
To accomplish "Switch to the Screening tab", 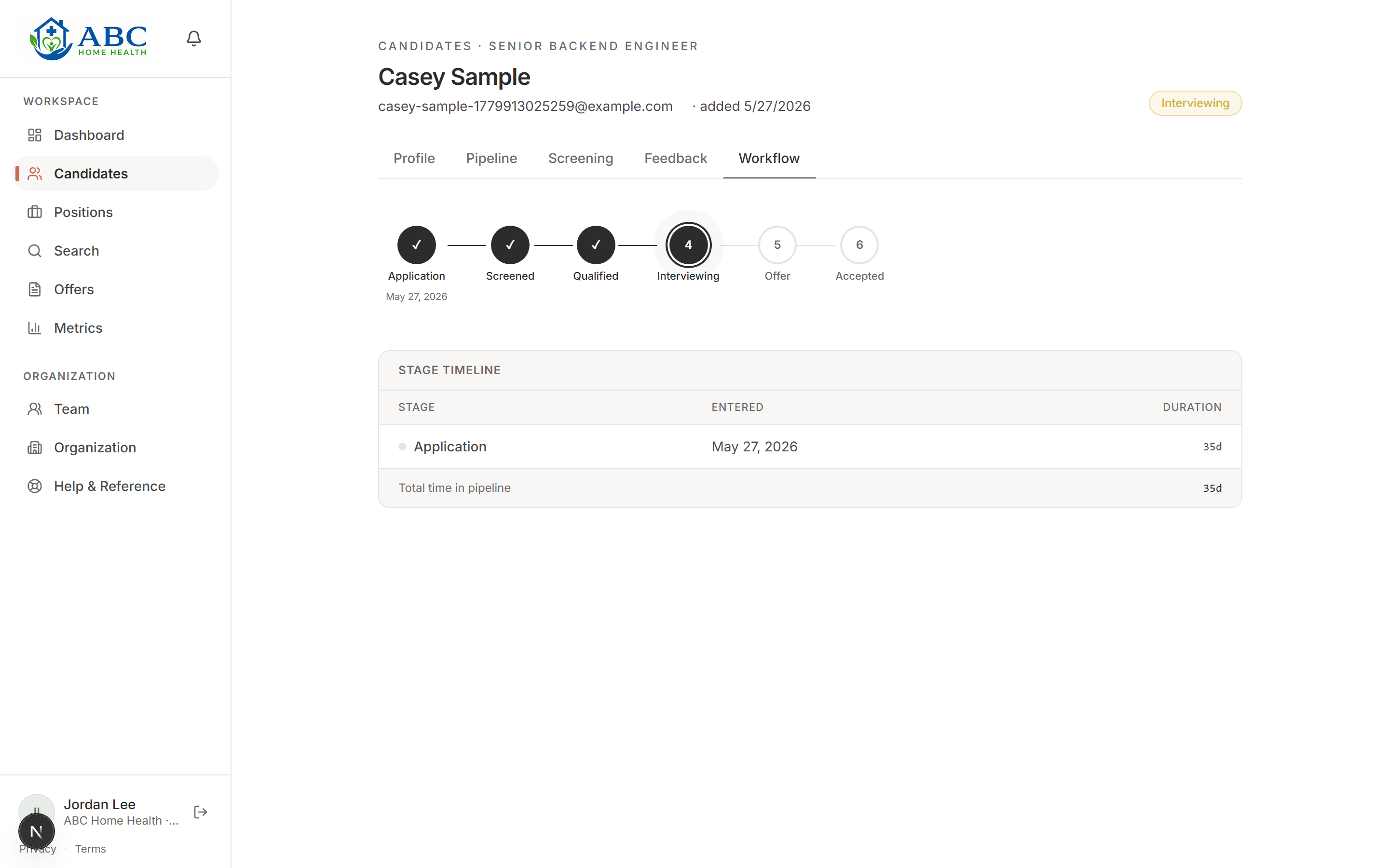I will tap(580, 159).
